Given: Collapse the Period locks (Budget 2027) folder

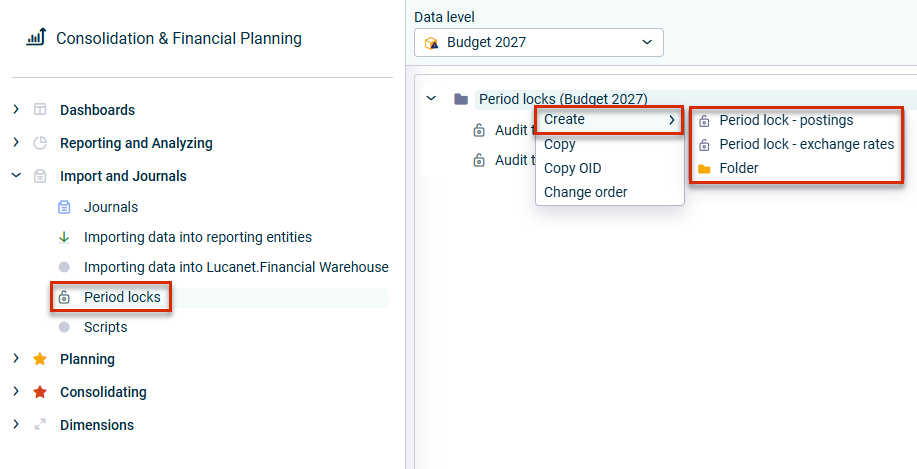Looking at the screenshot, I should [431, 99].
